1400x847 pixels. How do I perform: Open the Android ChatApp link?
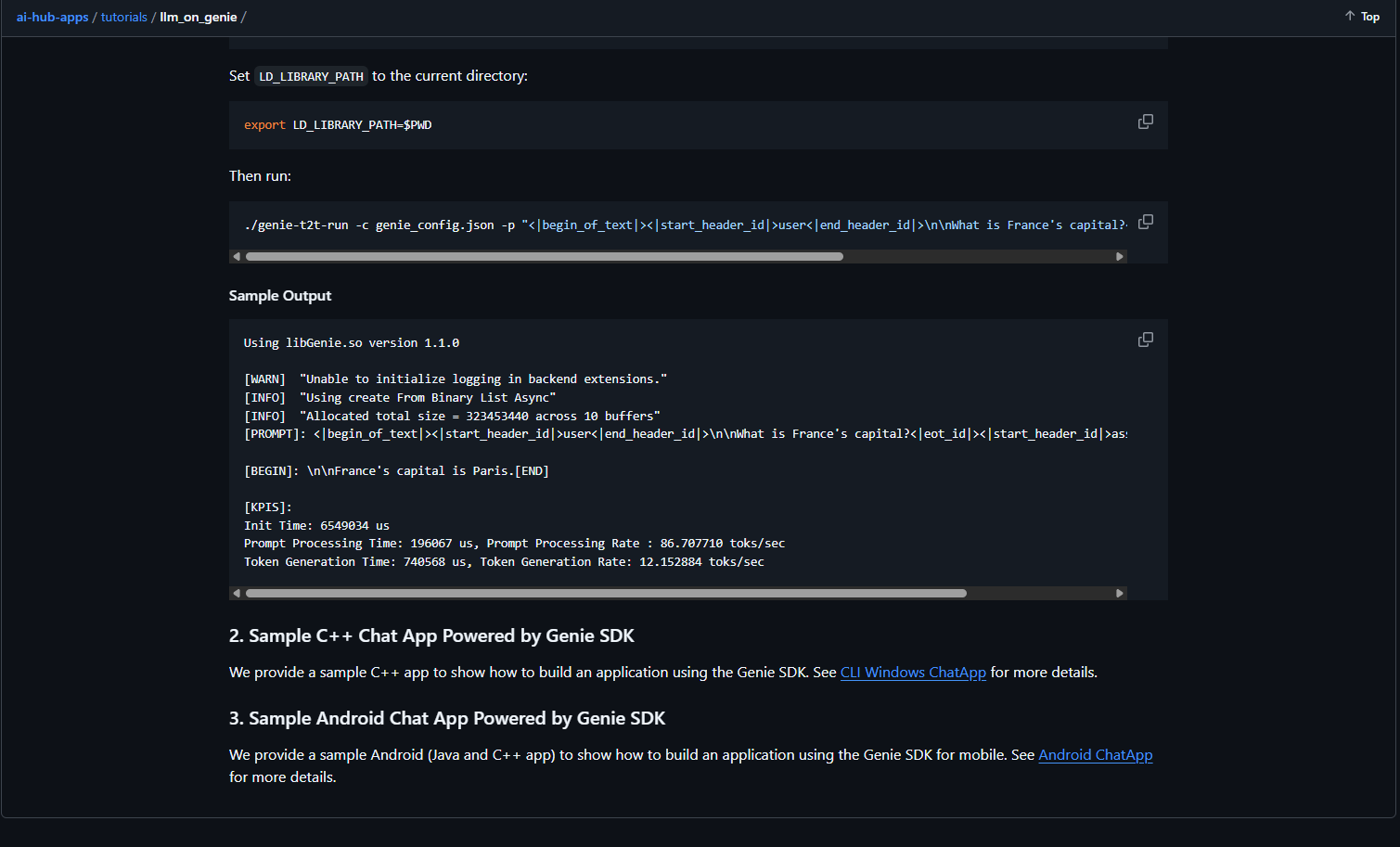pyautogui.click(x=1095, y=754)
